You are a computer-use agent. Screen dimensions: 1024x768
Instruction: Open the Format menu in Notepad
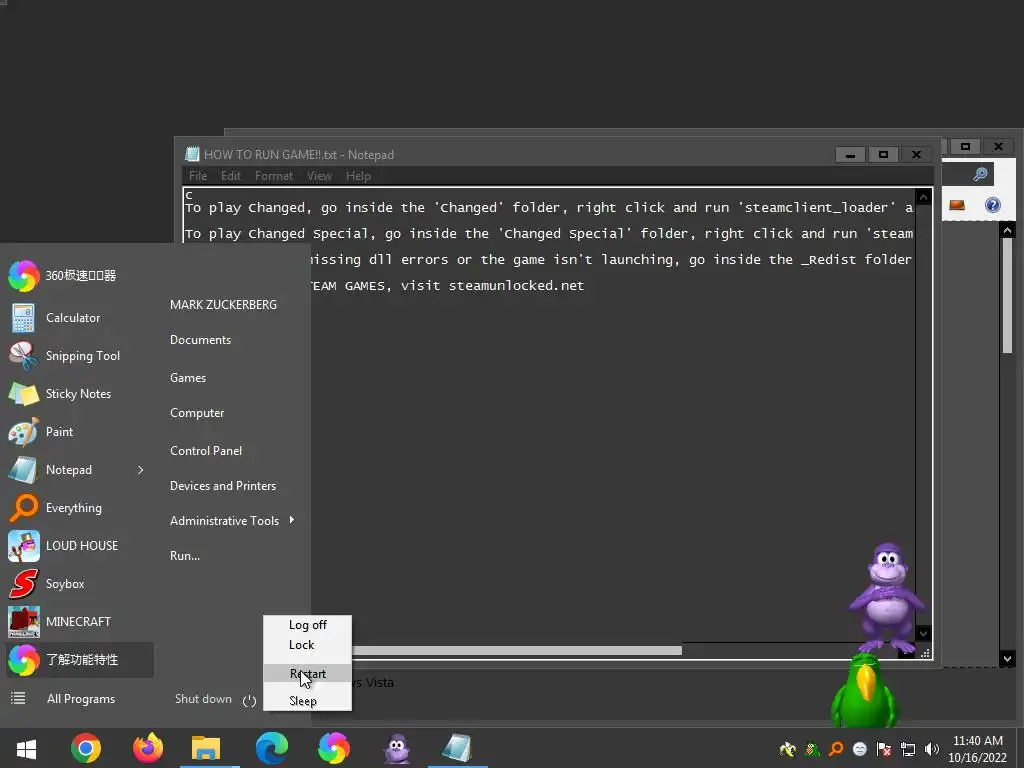click(x=274, y=176)
